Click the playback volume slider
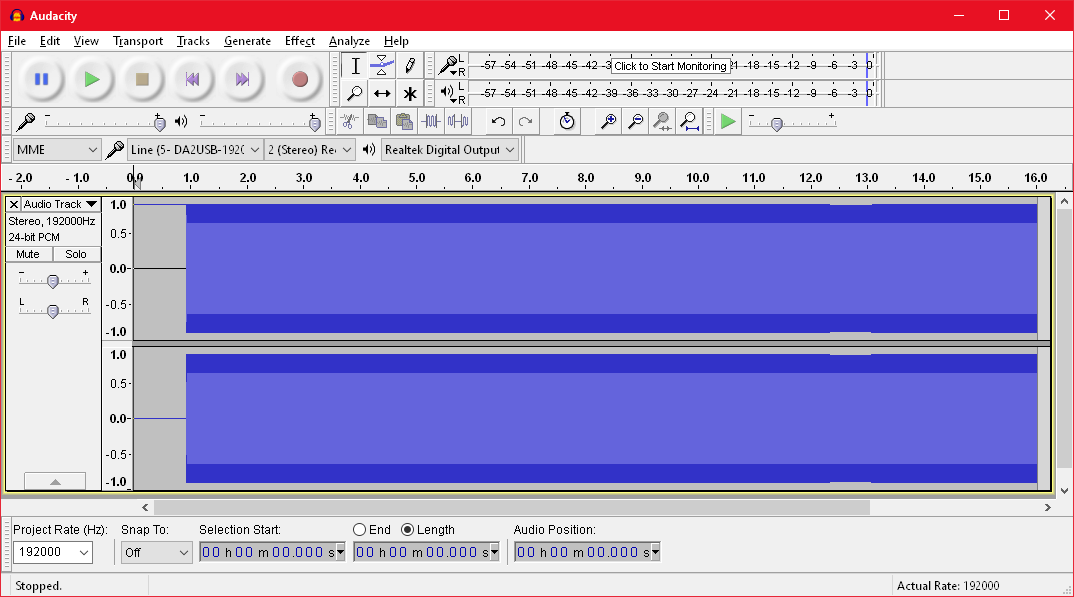This screenshot has width=1074, height=597. coord(258,122)
